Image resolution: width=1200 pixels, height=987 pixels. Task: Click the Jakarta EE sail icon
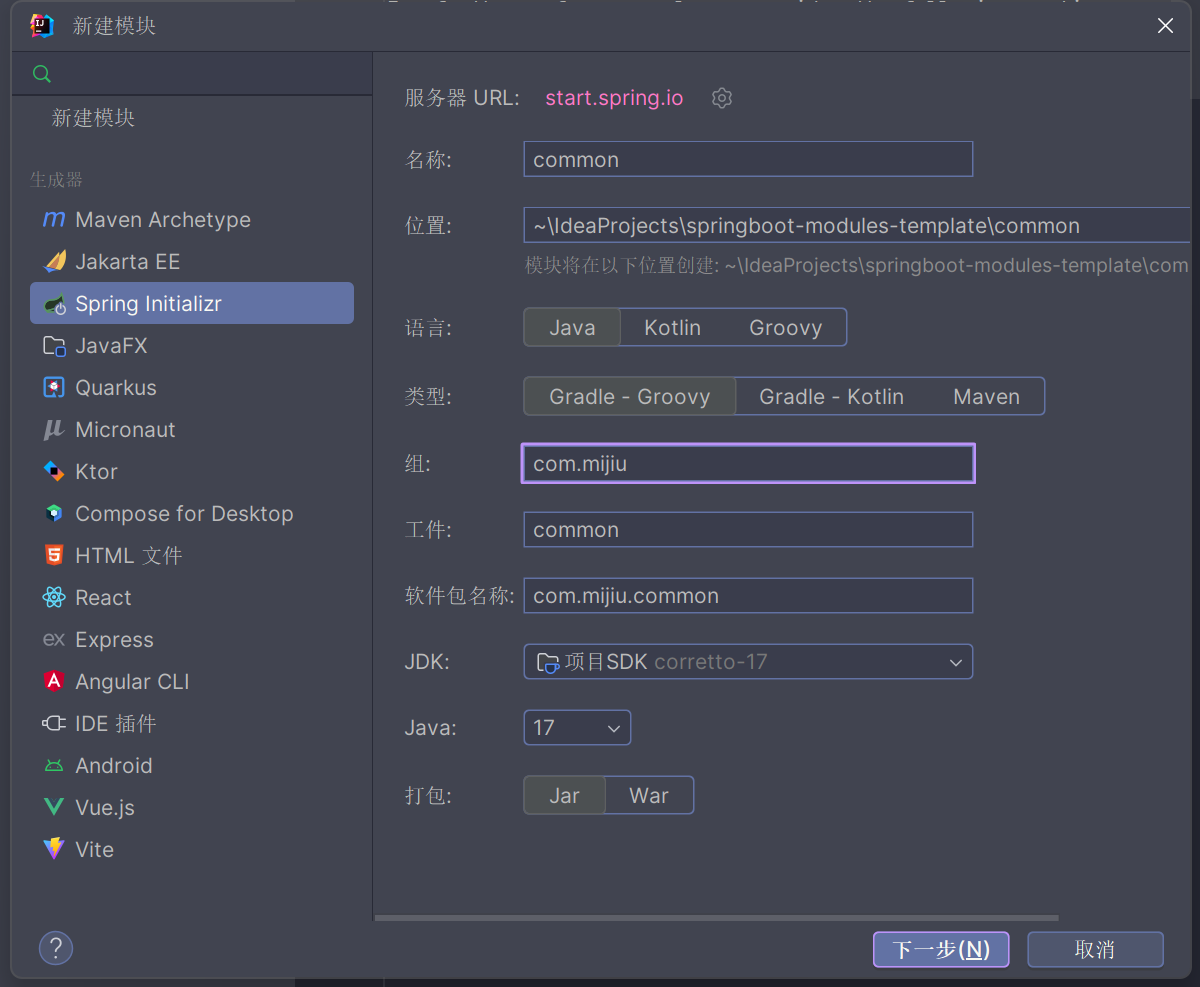pos(54,261)
